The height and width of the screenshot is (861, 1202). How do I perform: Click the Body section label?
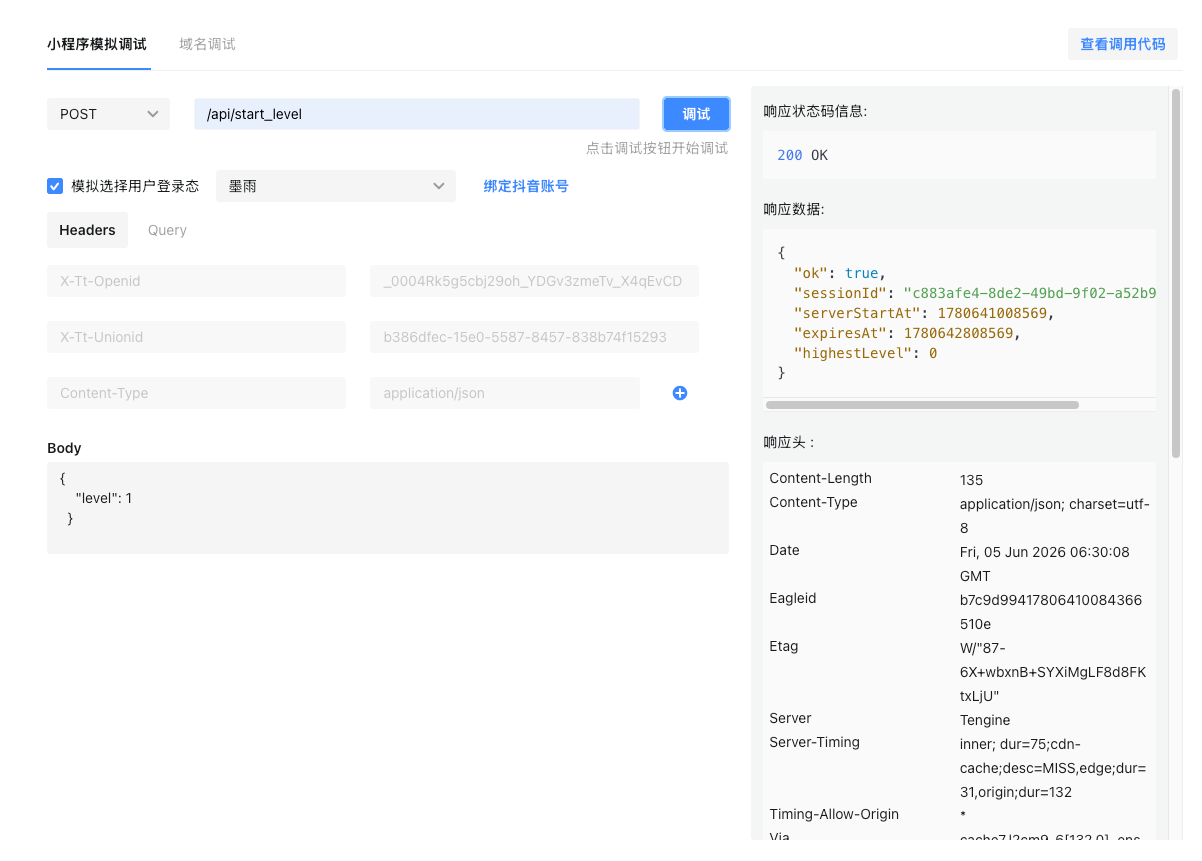coord(64,448)
